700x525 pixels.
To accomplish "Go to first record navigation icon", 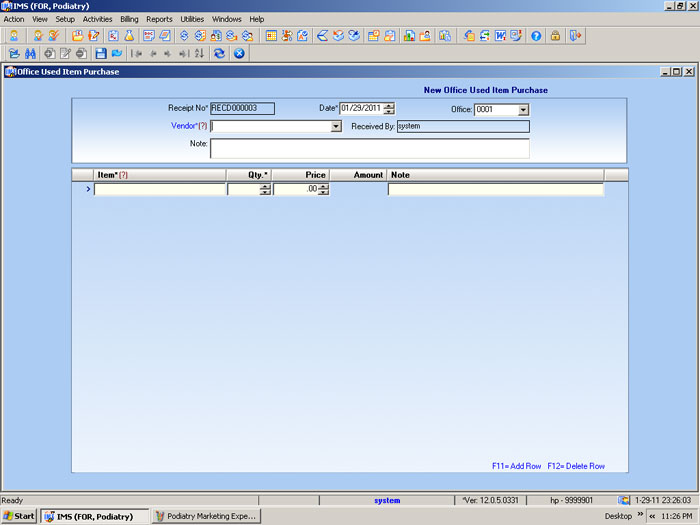I will click(136, 54).
